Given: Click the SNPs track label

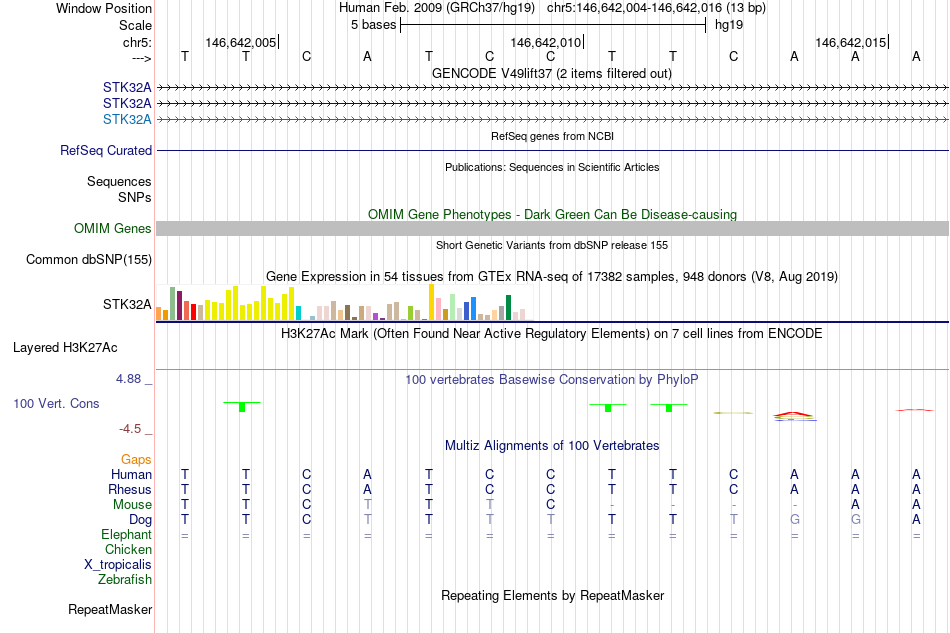Looking at the screenshot, I should [x=135, y=197].
